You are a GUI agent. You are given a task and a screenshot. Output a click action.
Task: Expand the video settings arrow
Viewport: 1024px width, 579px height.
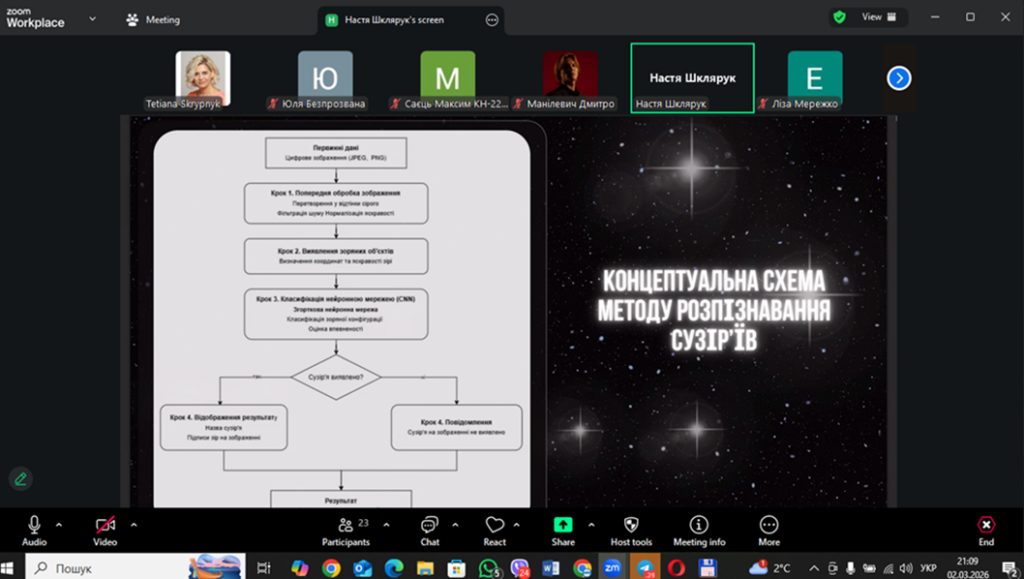(134, 524)
